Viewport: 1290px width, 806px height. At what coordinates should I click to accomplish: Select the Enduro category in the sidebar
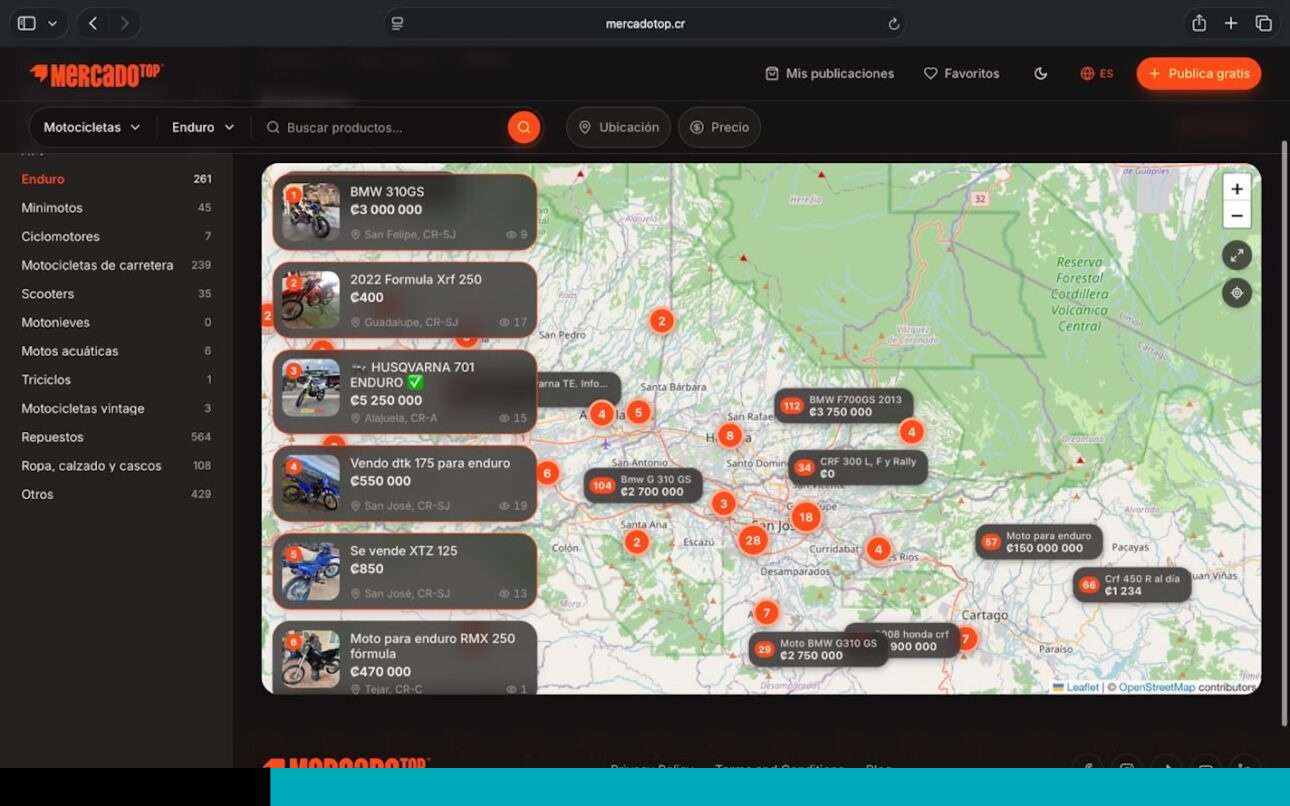click(x=116, y=179)
